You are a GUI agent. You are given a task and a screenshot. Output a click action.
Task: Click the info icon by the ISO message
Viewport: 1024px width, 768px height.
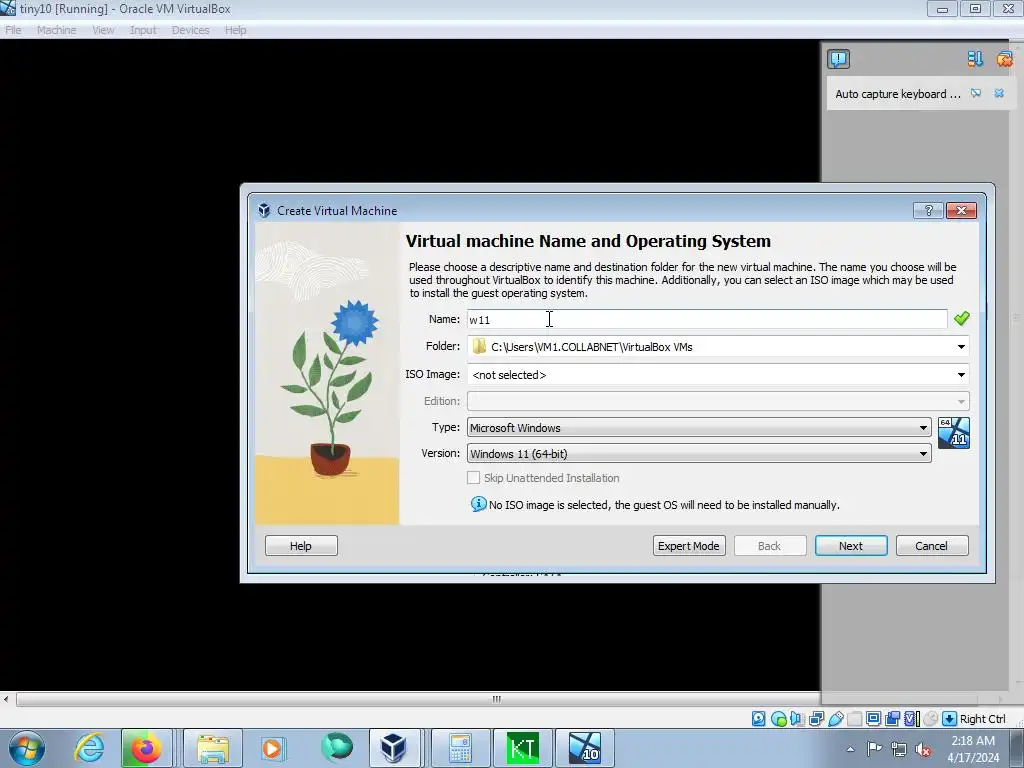click(x=479, y=504)
